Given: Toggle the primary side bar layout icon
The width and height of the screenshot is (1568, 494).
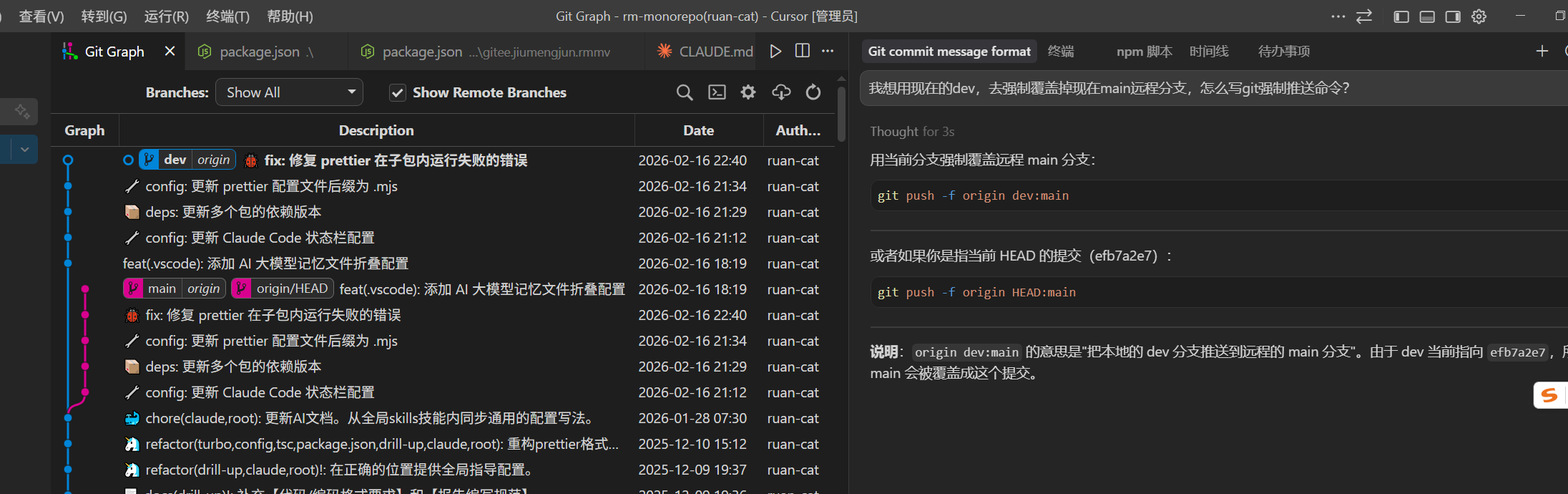Looking at the screenshot, I should (x=1401, y=16).
